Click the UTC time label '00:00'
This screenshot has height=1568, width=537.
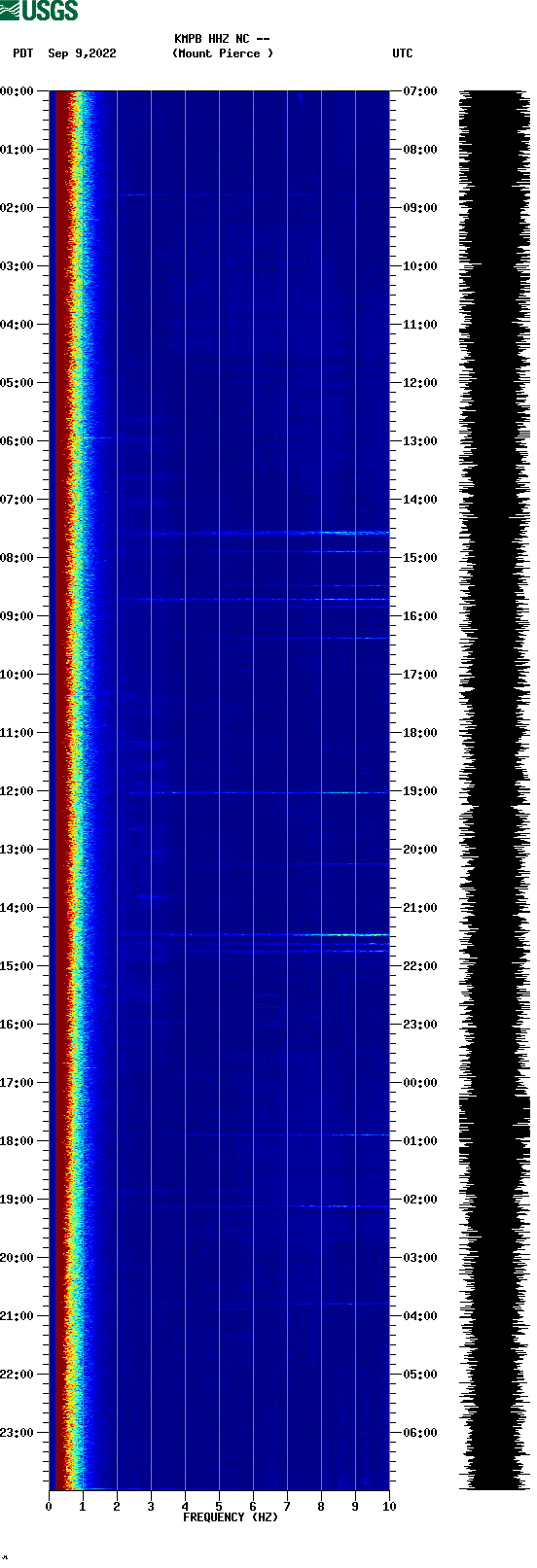coord(420,1083)
